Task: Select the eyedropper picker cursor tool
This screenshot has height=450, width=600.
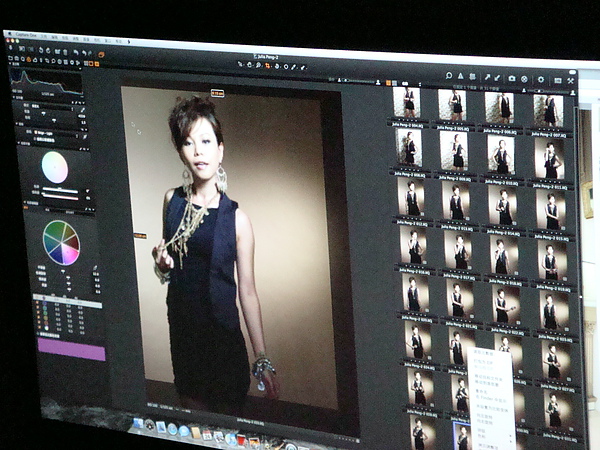Action: click(293, 67)
